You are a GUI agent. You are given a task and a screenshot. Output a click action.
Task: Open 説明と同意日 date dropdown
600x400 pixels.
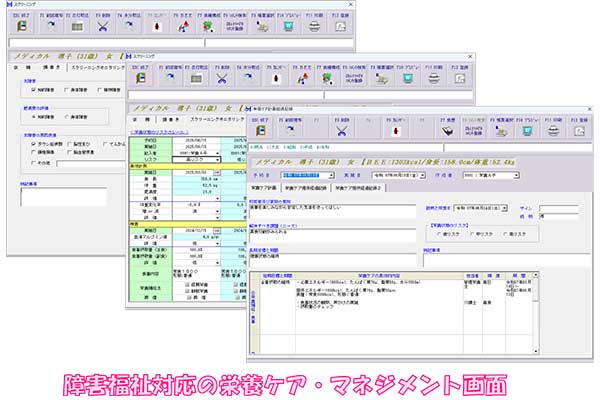coord(504,208)
